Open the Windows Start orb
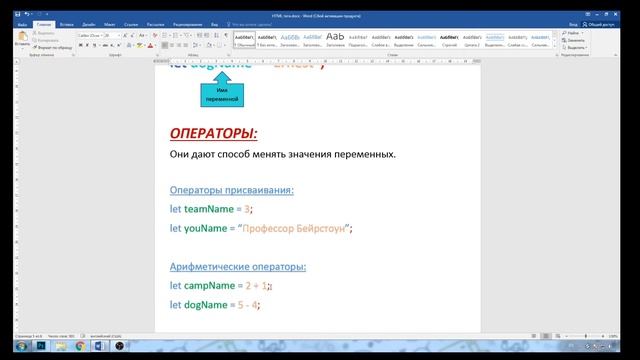This screenshot has height=360, width=640. coord(21,346)
